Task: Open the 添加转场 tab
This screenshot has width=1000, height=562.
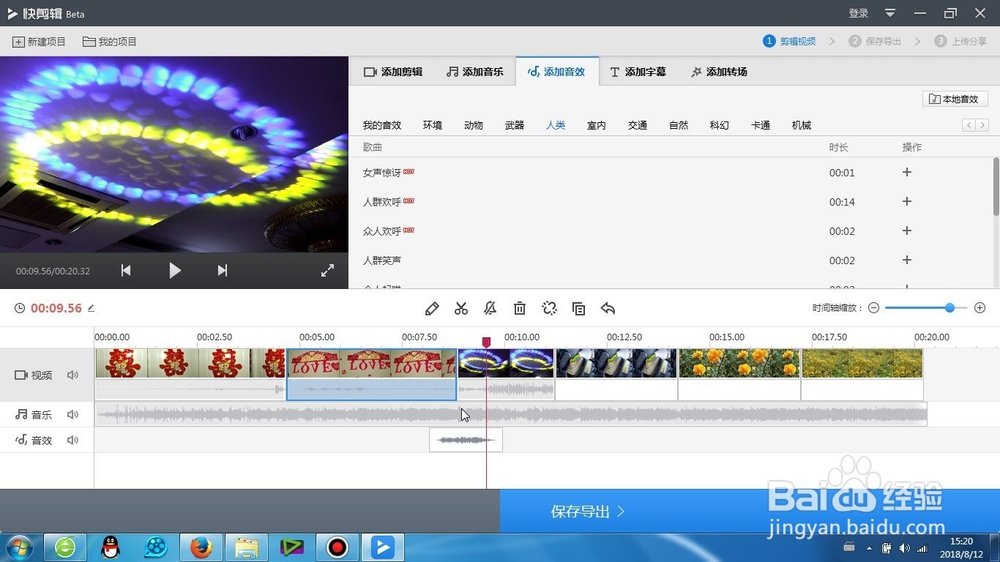Action: (719, 72)
